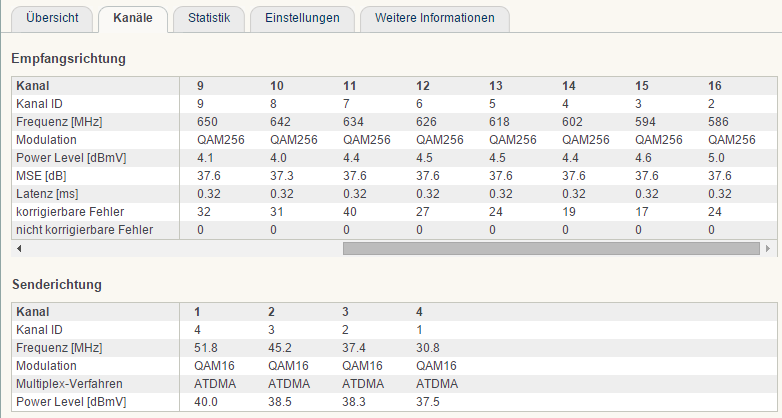Switch to the Übersicht tab
The width and height of the screenshot is (782, 418).
point(52,19)
